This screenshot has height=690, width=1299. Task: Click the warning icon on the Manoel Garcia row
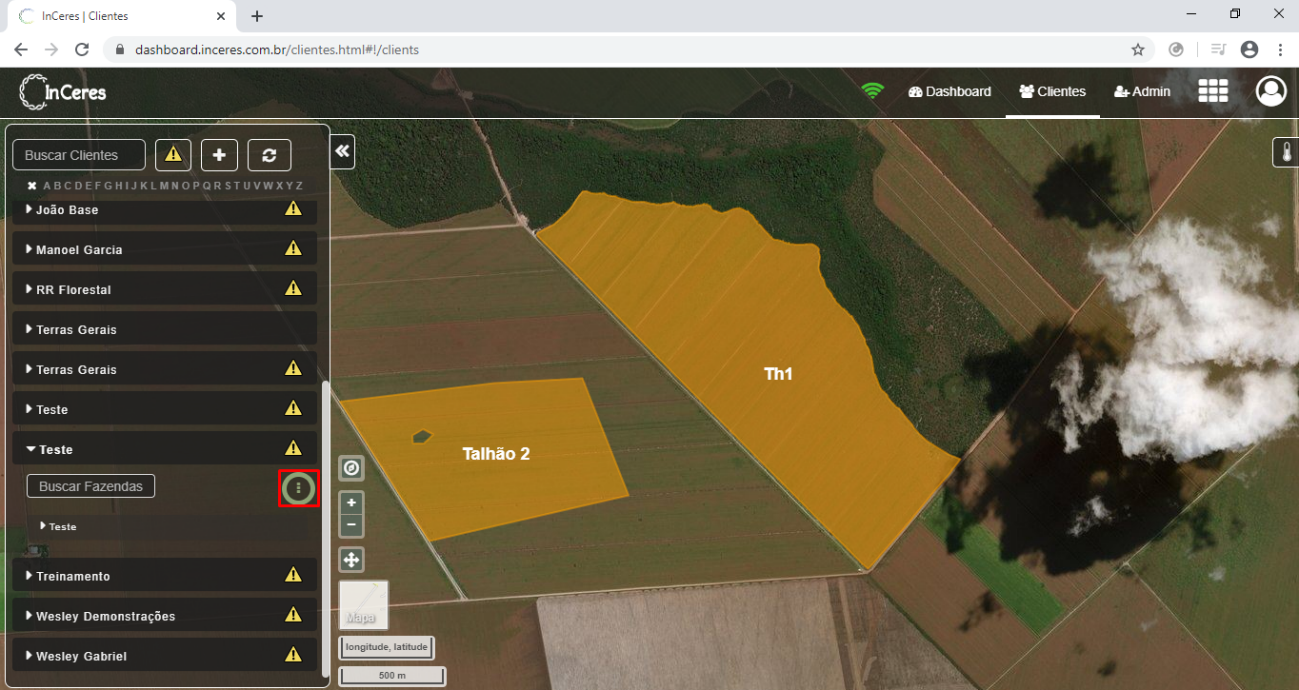(x=293, y=248)
